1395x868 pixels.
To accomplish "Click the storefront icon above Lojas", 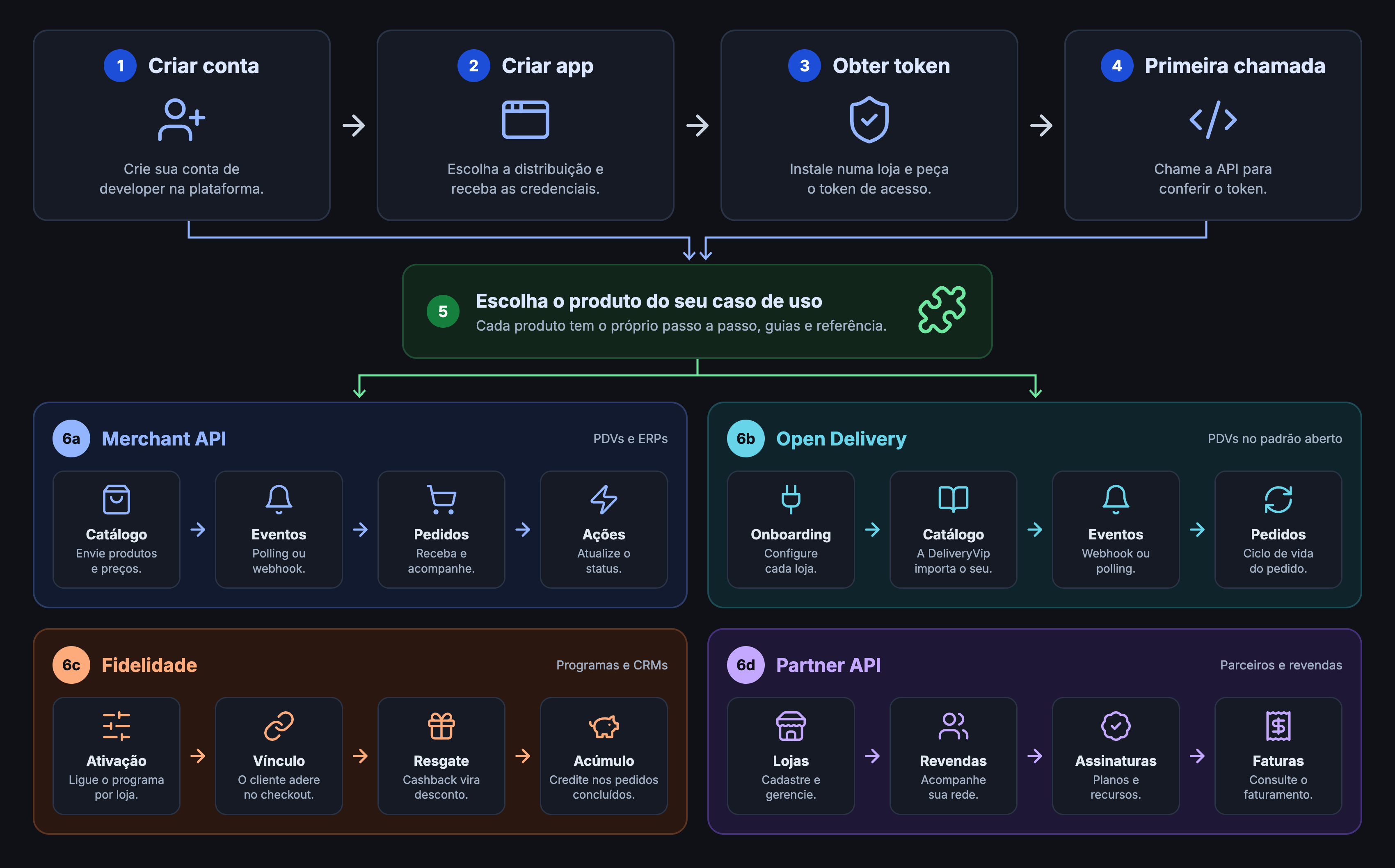I will point(791,726).
